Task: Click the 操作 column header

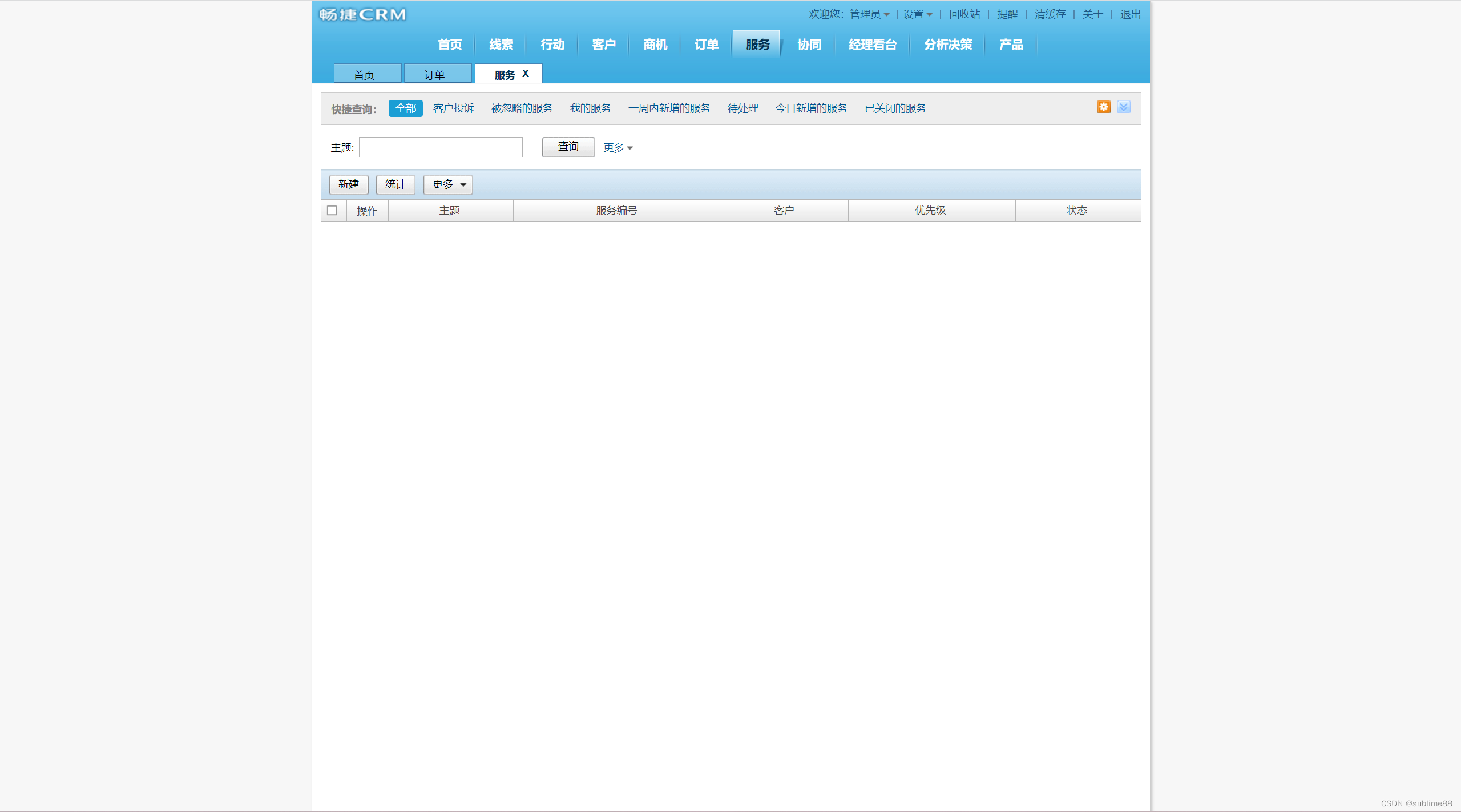Action: click(368, 211)
